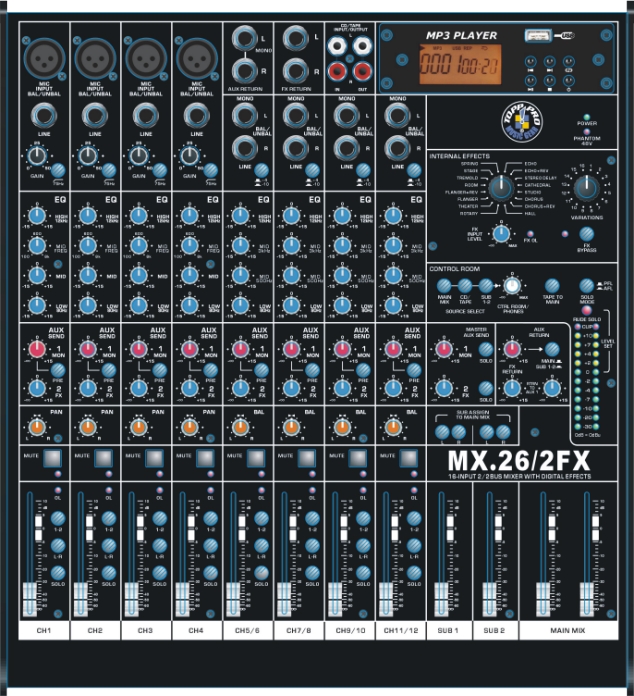
Task: Click the blue FX RETURN level knob
Action: (512, 388)
